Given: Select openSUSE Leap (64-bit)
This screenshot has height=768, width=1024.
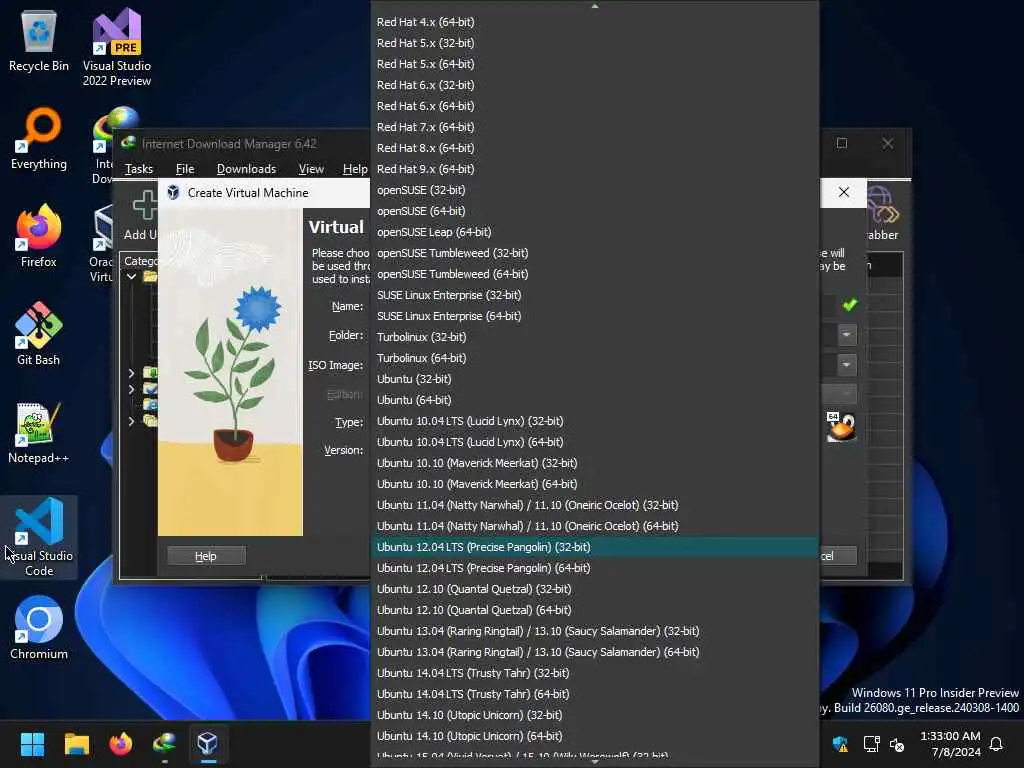Looking at the screenshot, I should (594, 232).
